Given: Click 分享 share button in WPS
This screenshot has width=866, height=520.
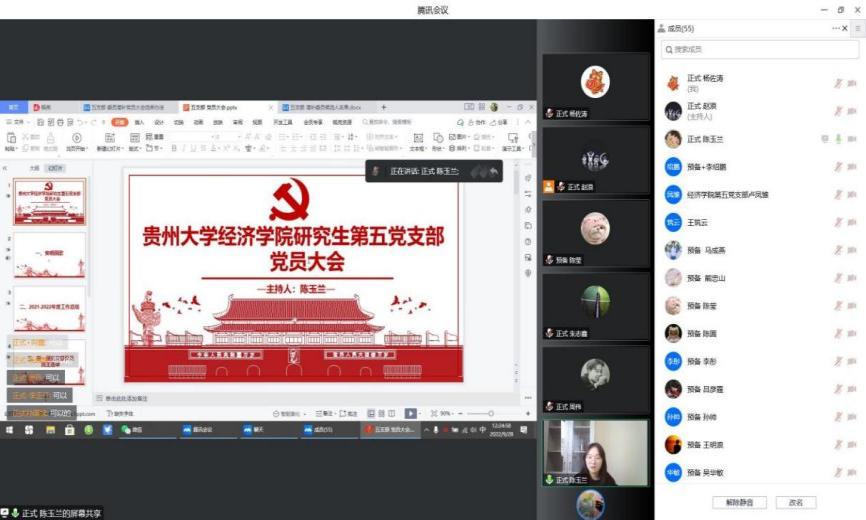Looking at the screenshot, I should (x=498, y=122).
